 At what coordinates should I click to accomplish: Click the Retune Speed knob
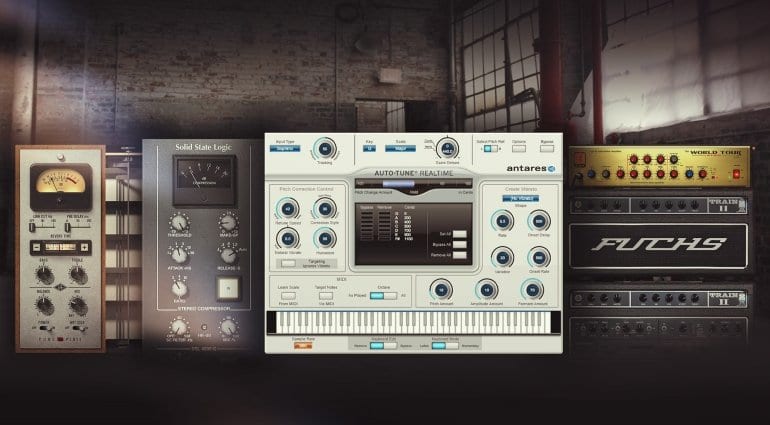coord(288,209)
